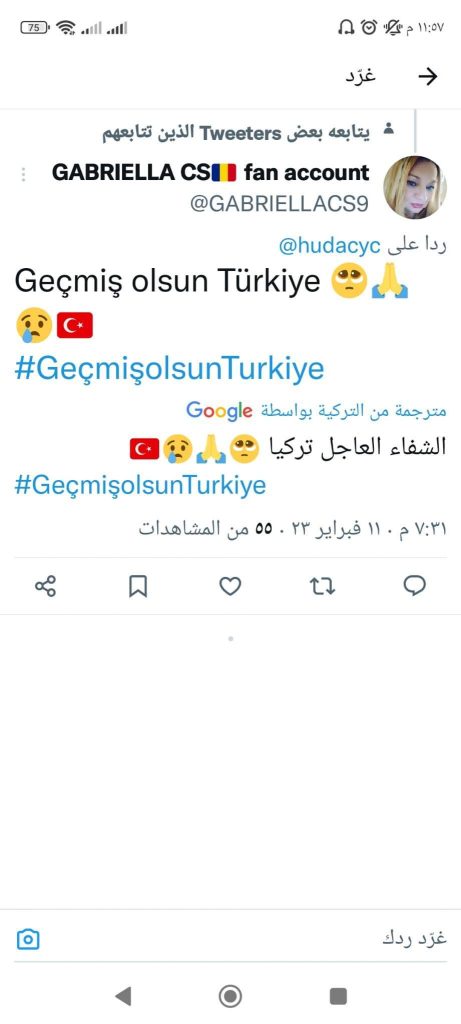Tap the Android recent apps square
Screen dimensions: 461x1024
coord(338,996)
